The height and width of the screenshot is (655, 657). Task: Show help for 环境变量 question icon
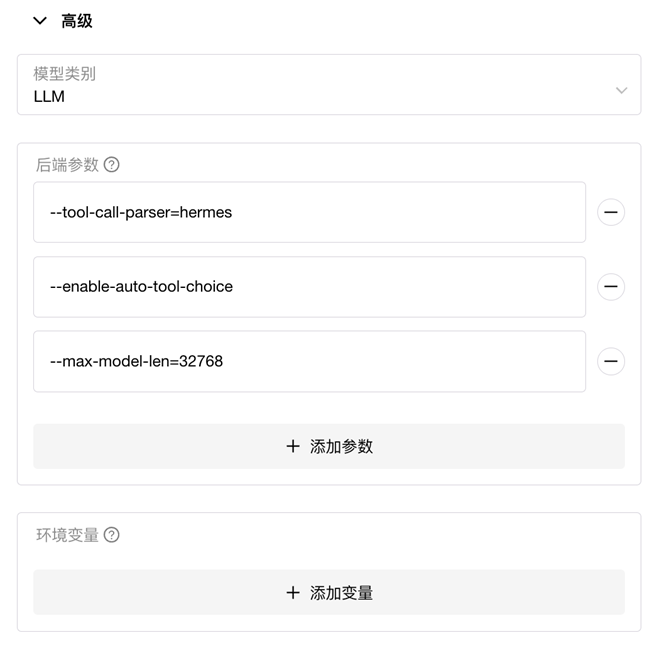coord(111,535)
